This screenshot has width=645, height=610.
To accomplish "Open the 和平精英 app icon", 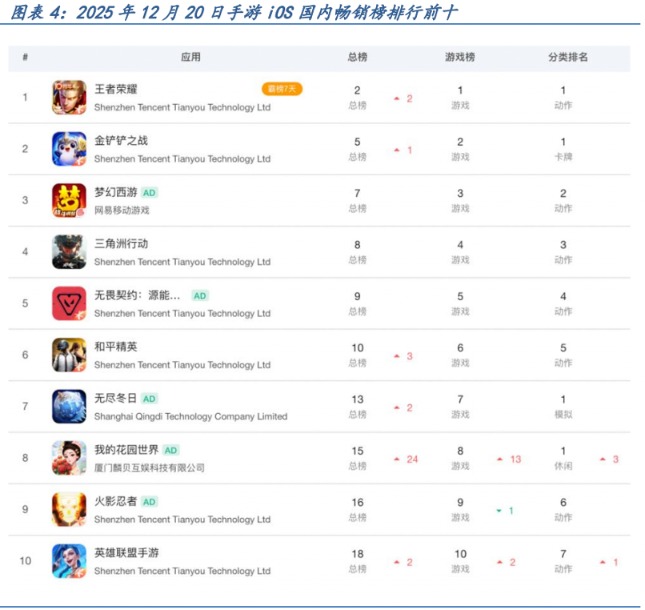I will [x=69, y=355].
